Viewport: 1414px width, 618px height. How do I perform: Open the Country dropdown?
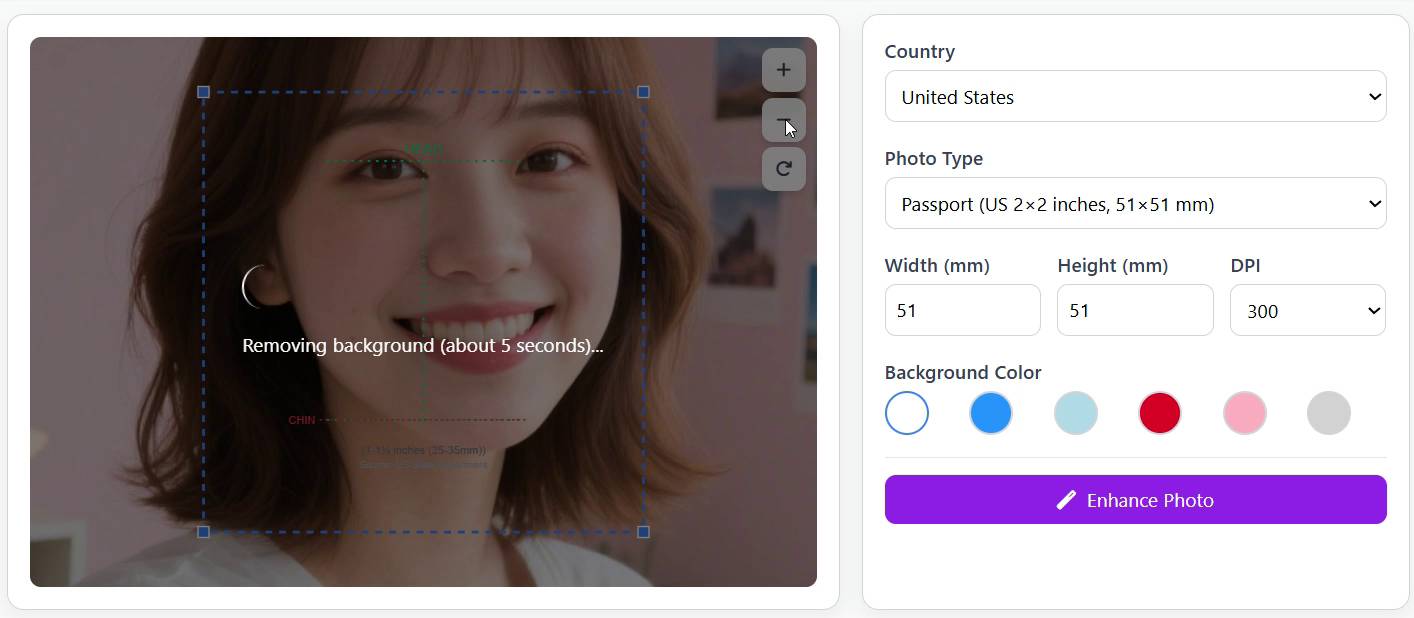1135,97
